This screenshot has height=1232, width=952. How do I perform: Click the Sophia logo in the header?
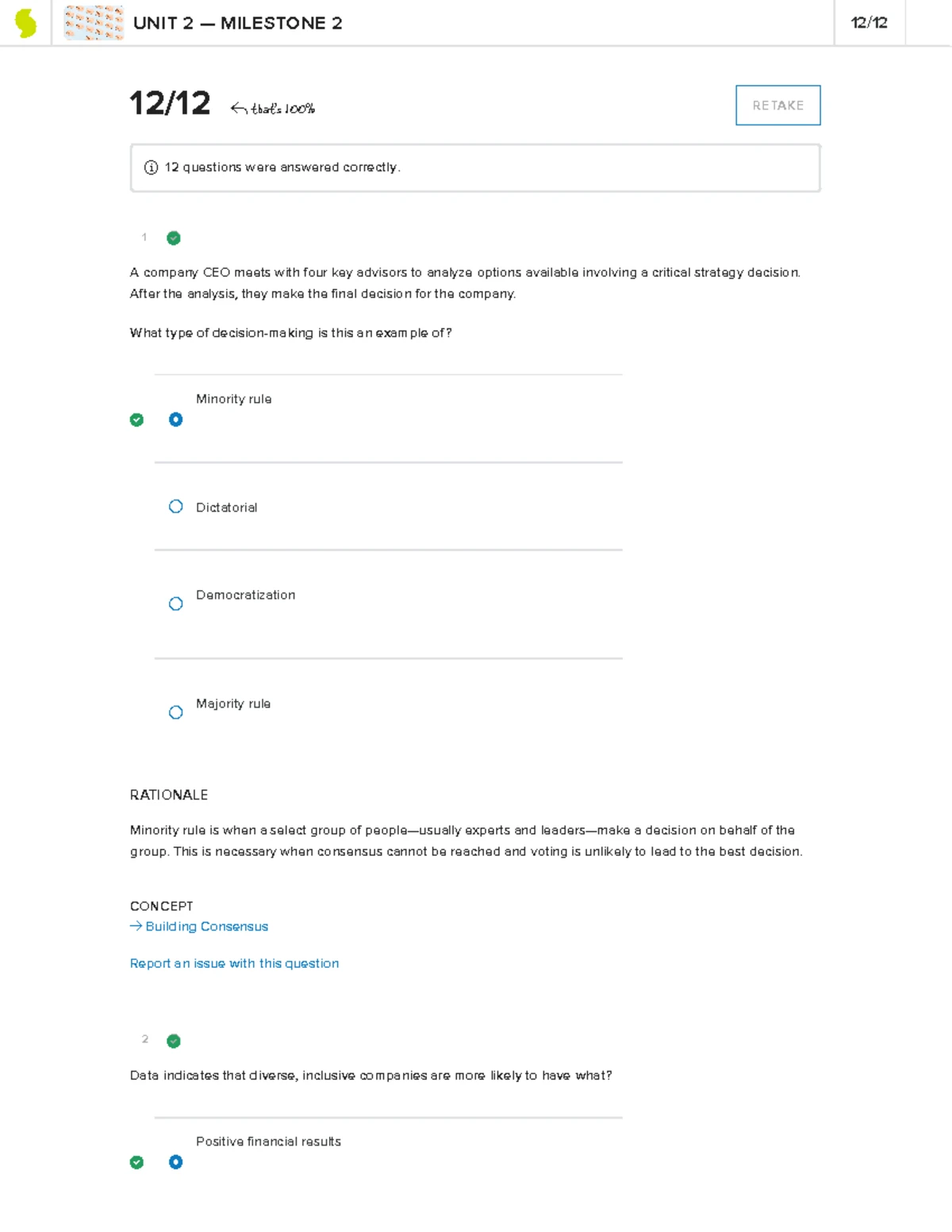tap(25, 23)
